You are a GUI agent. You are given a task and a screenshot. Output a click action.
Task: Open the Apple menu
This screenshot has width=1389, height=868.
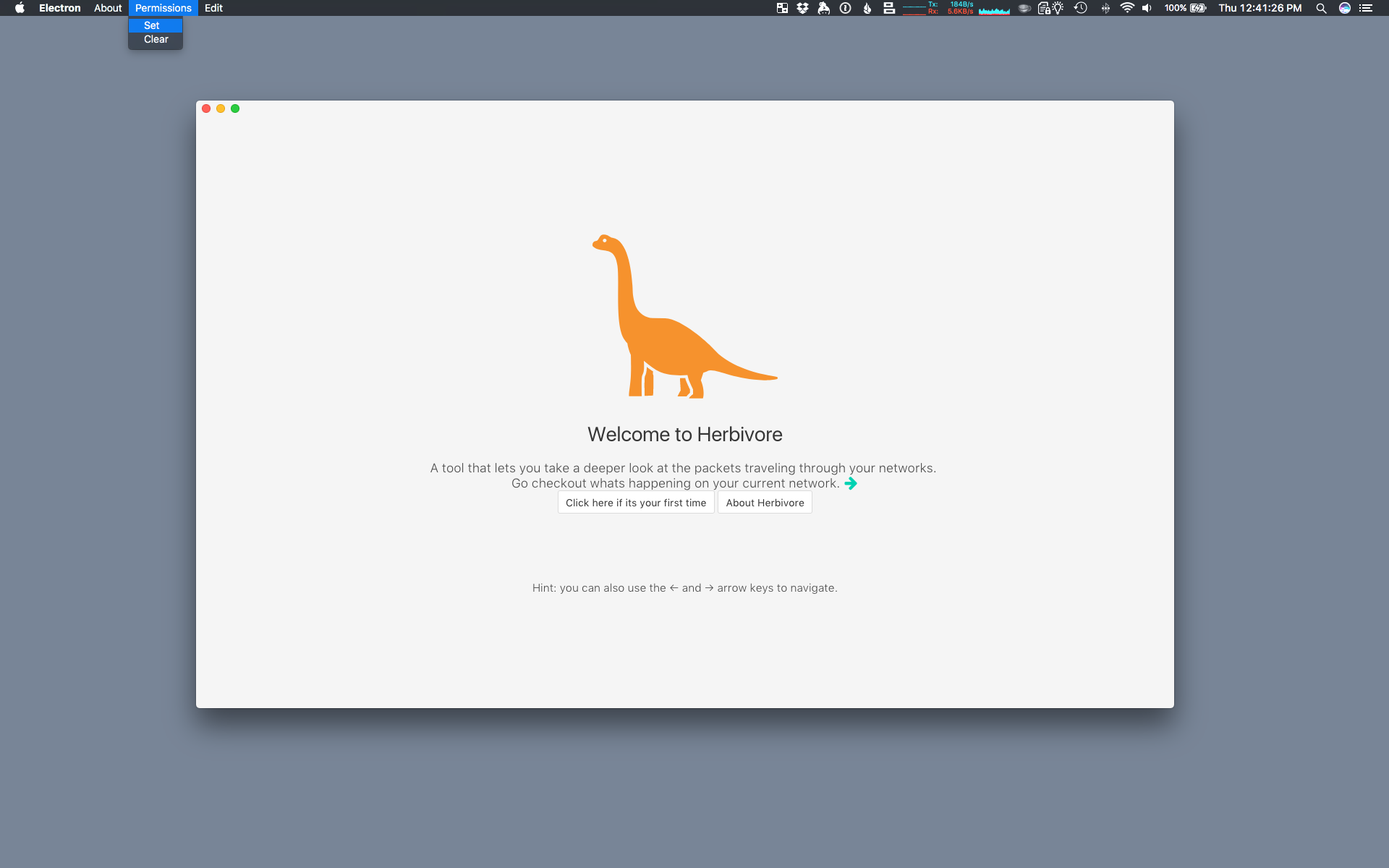coord(20,8)
